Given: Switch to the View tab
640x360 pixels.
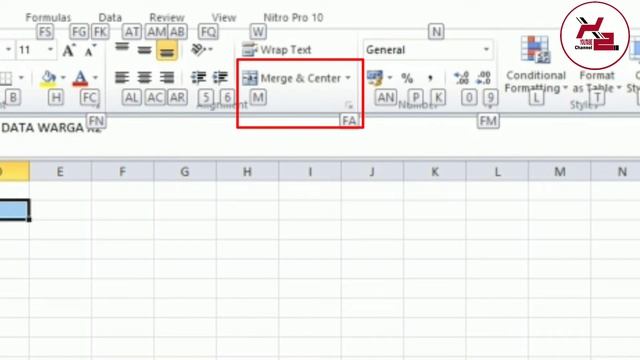Looking at the screenshot, I should (x=224, y=18).
